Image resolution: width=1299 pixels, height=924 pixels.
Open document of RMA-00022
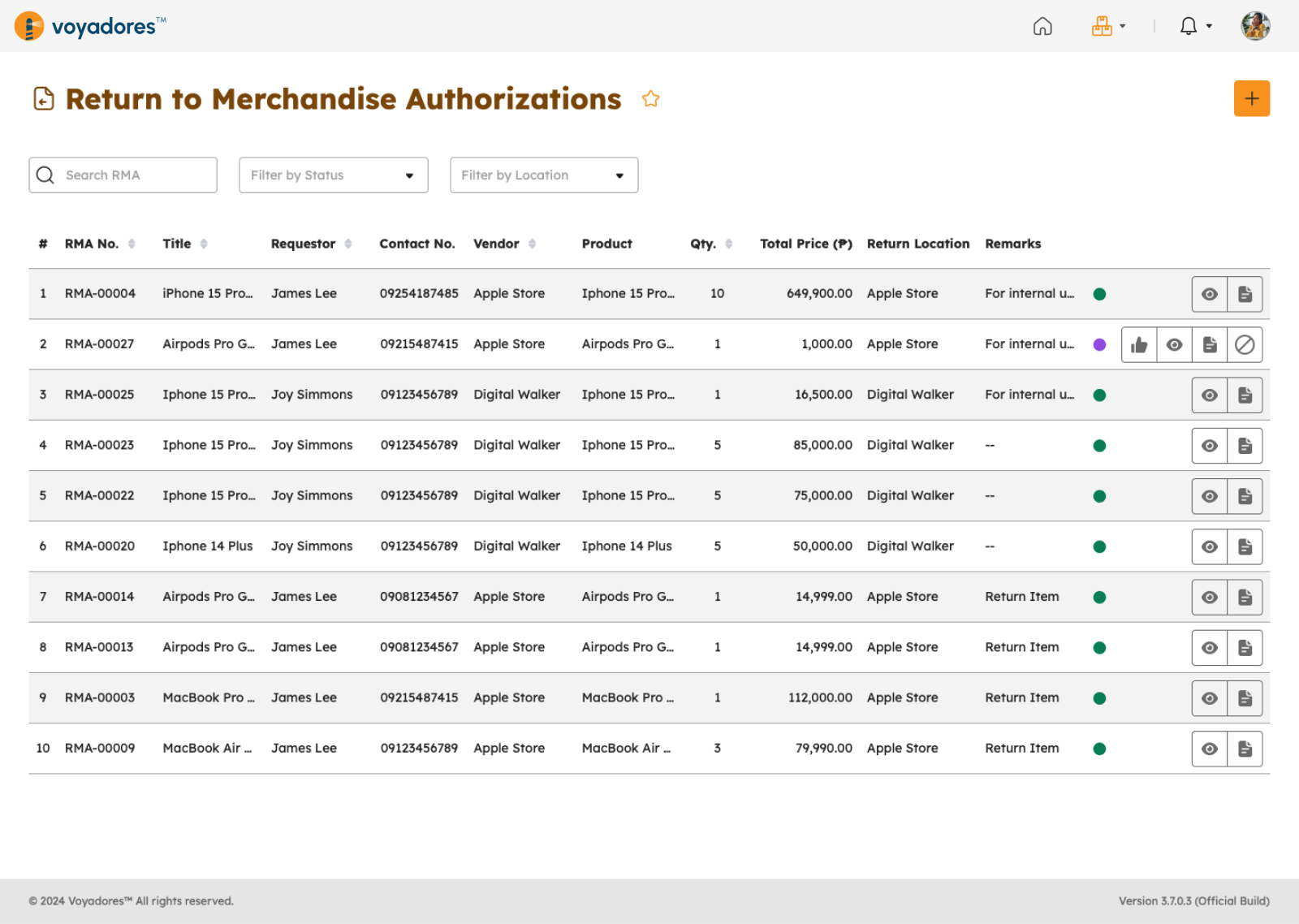coord(1245,496)
